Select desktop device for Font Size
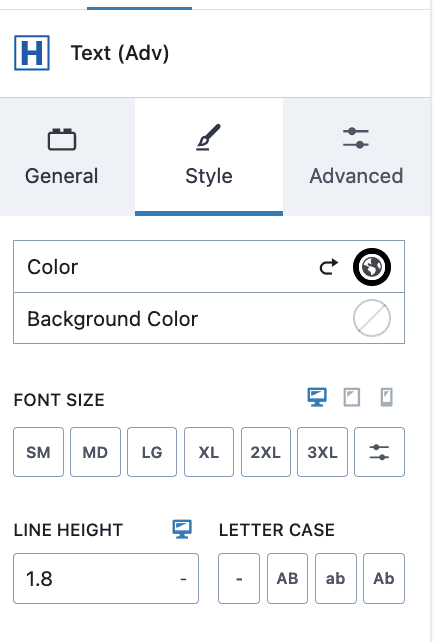The image size is (434, 642). (317, 397)
